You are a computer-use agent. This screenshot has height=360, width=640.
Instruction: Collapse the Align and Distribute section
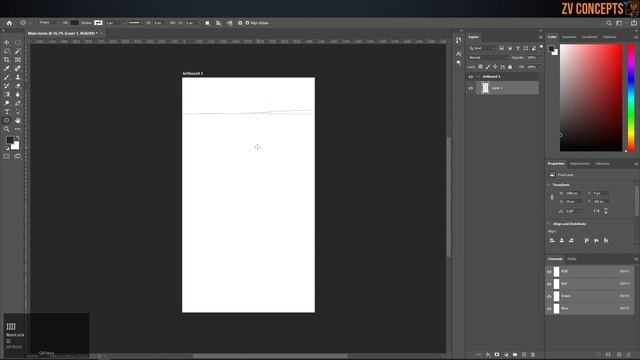[549, 224]
